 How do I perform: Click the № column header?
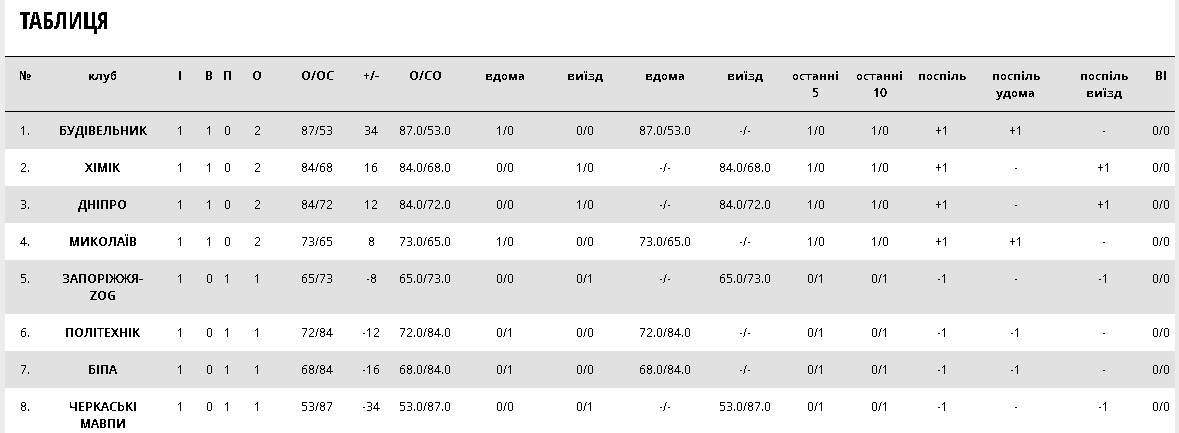[26, 76]
